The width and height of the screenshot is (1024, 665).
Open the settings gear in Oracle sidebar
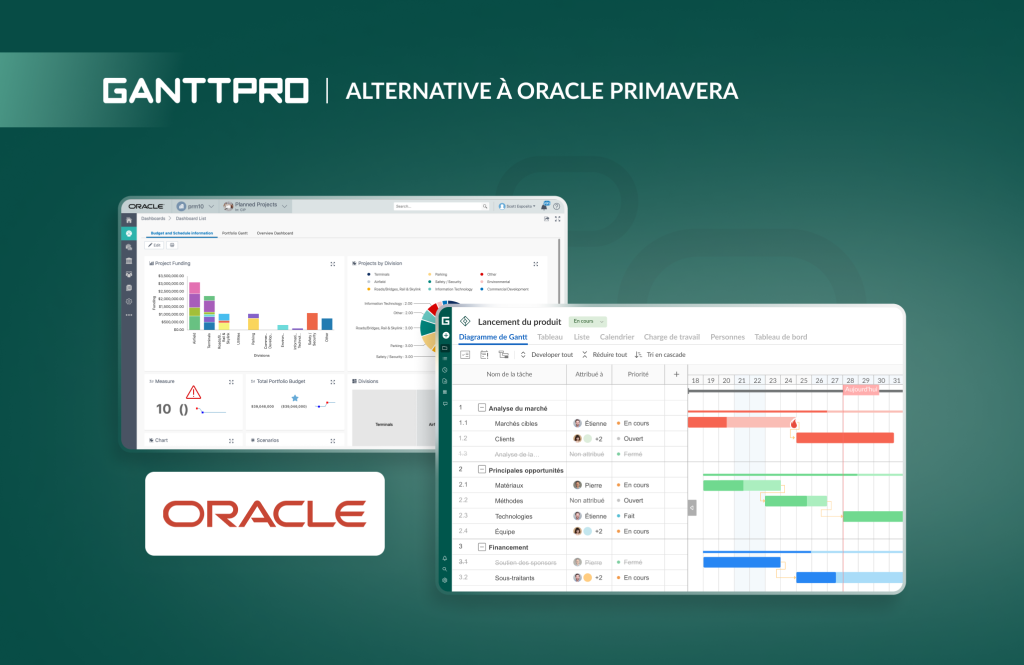(x=129, y=301)
